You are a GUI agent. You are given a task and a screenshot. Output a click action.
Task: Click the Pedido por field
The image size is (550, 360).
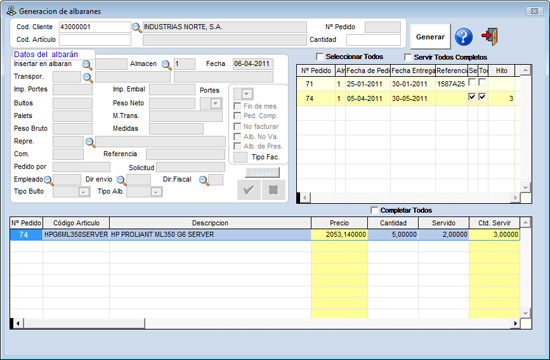81,167
